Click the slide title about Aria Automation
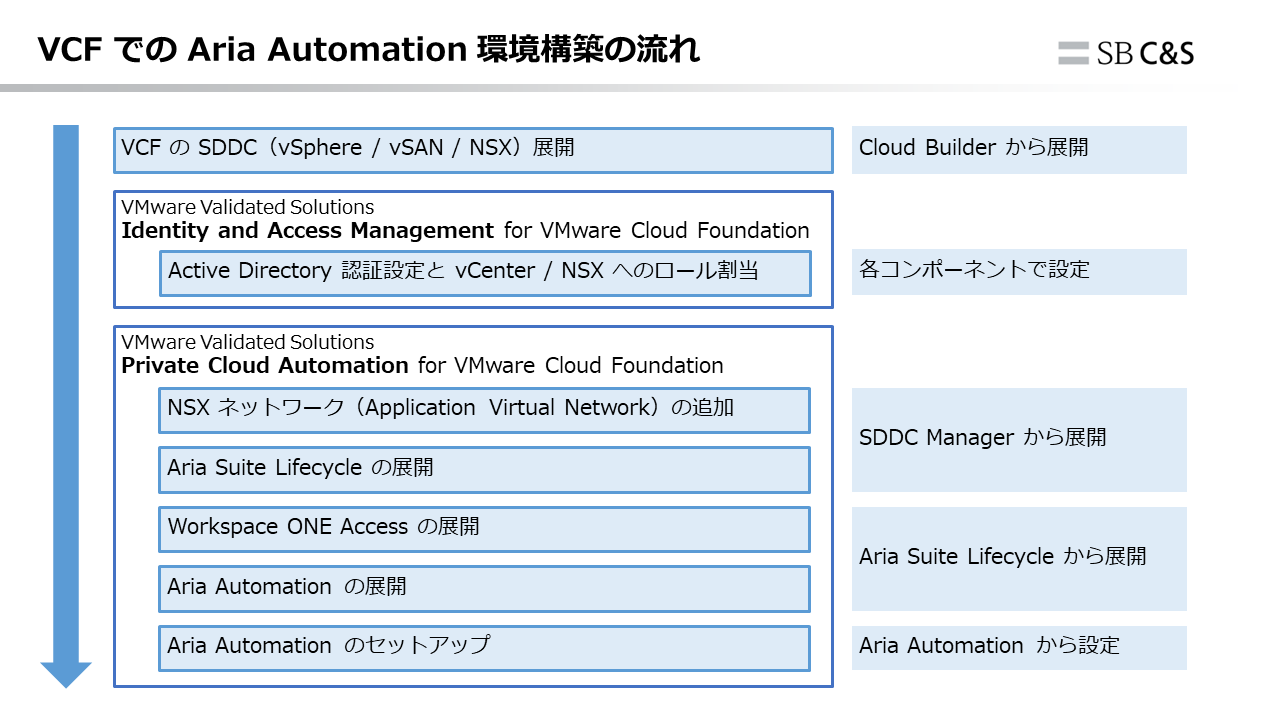 368,49
